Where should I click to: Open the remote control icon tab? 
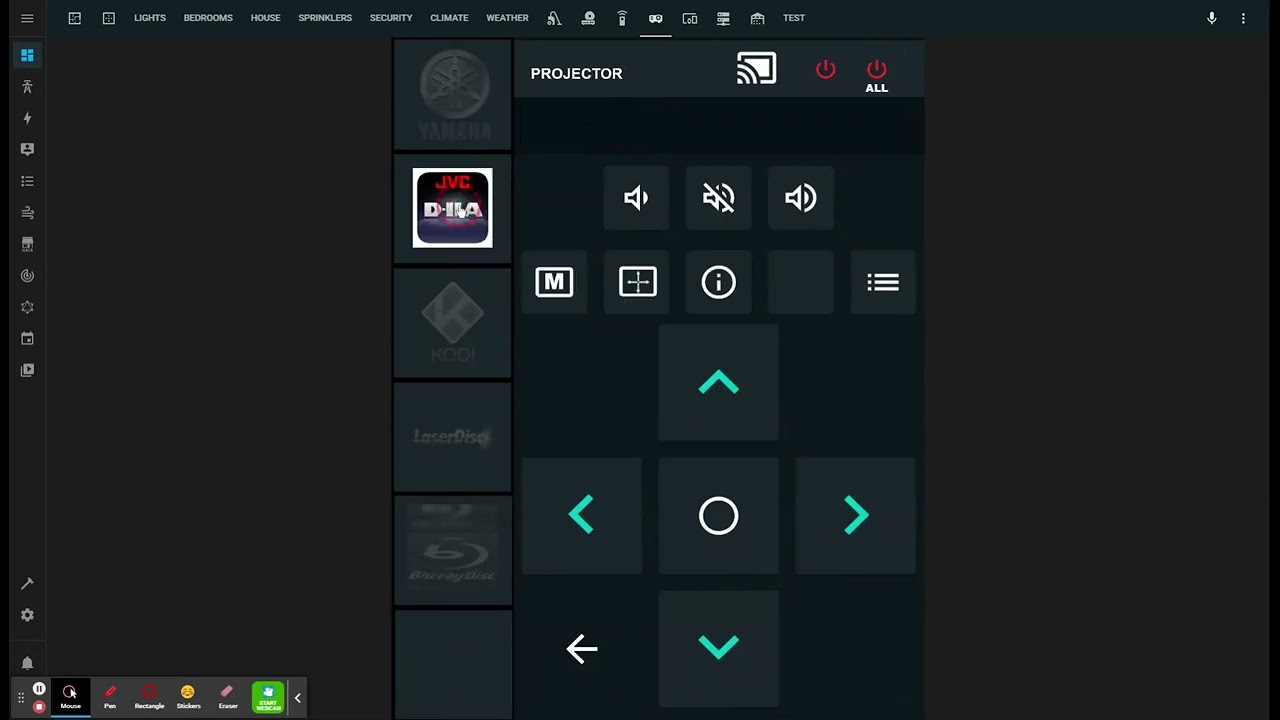point(622,18)
